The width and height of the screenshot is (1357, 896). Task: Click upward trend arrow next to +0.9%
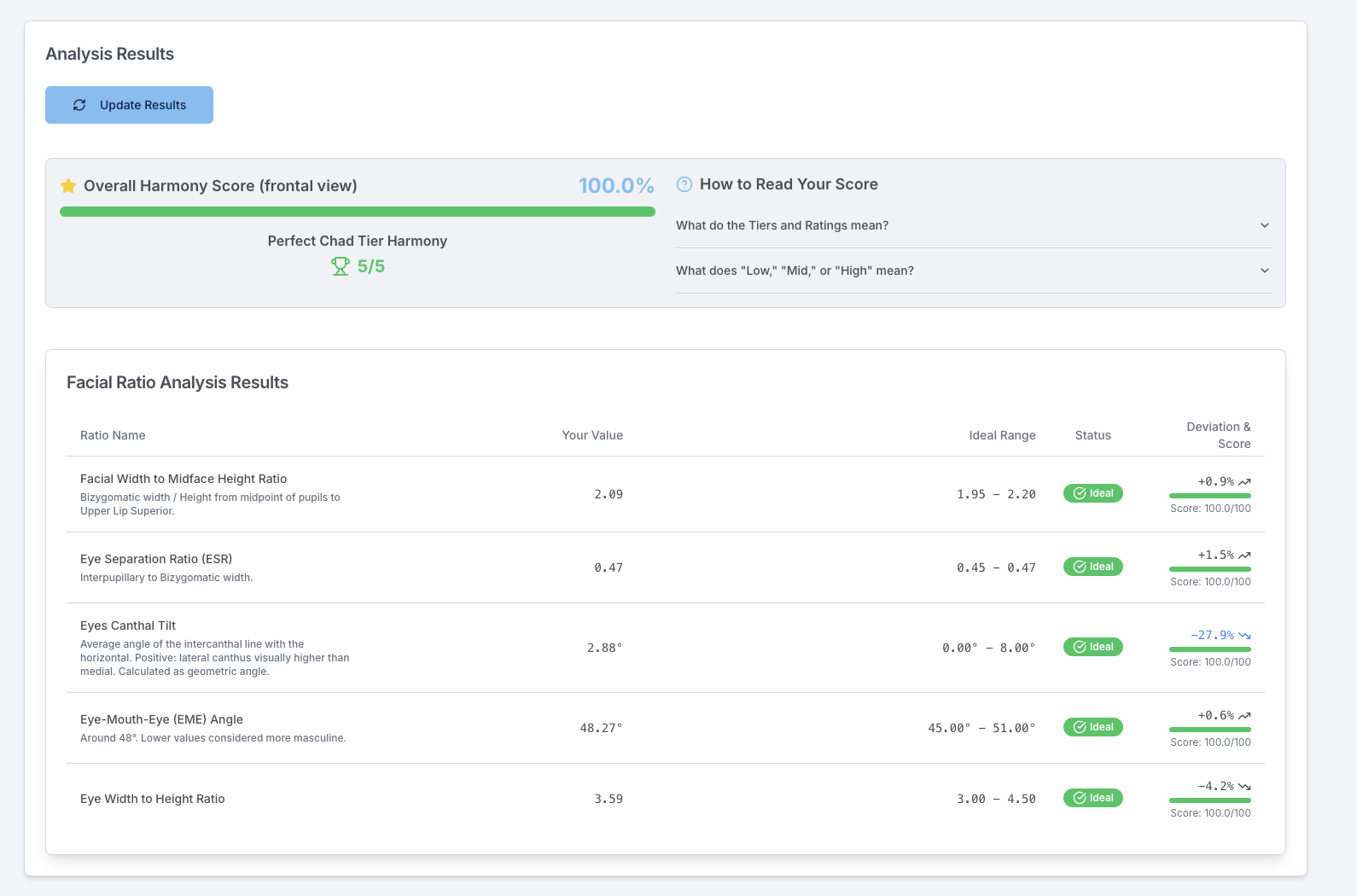point(1244,482)
